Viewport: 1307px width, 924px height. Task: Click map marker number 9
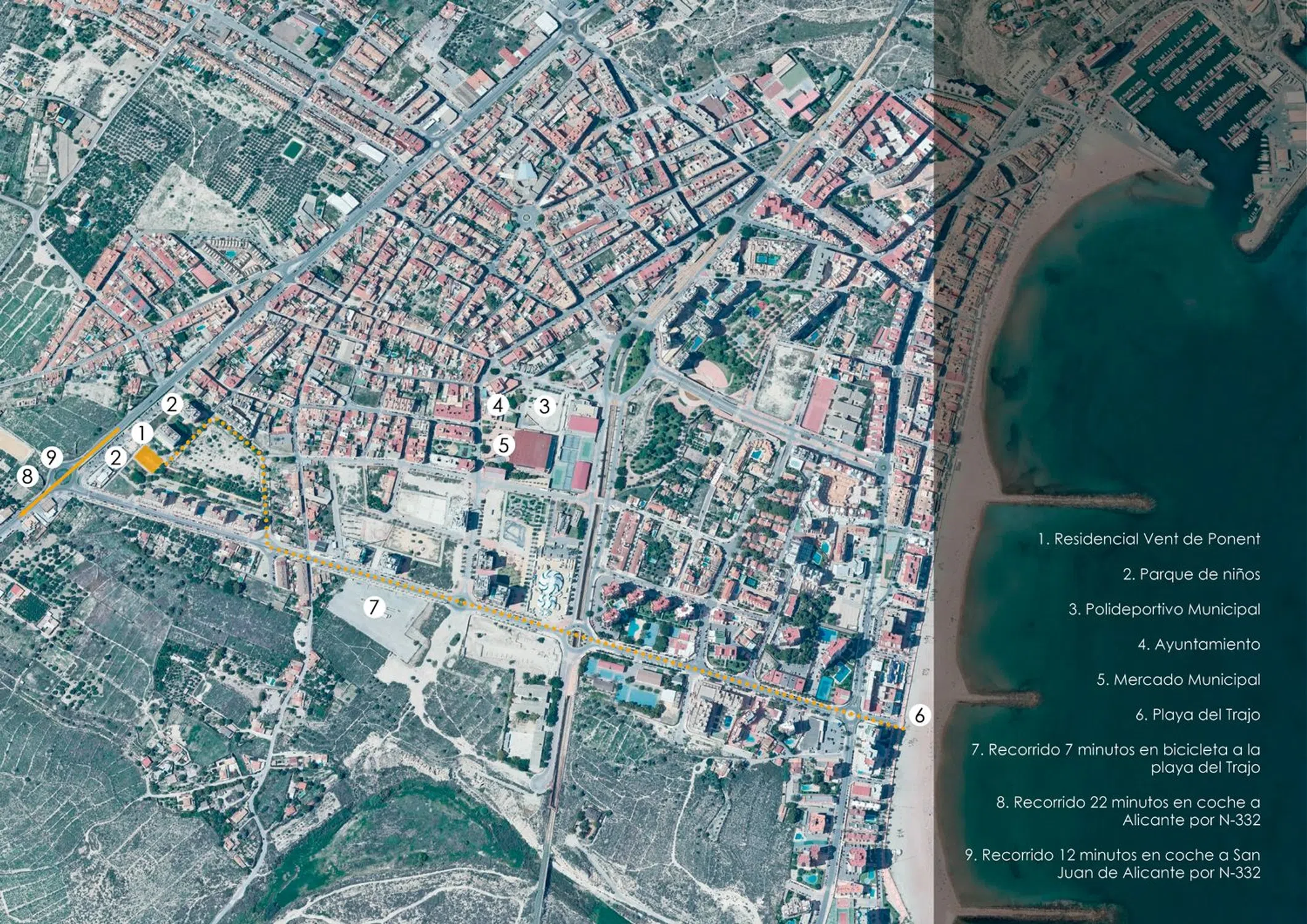click(52, 458)
